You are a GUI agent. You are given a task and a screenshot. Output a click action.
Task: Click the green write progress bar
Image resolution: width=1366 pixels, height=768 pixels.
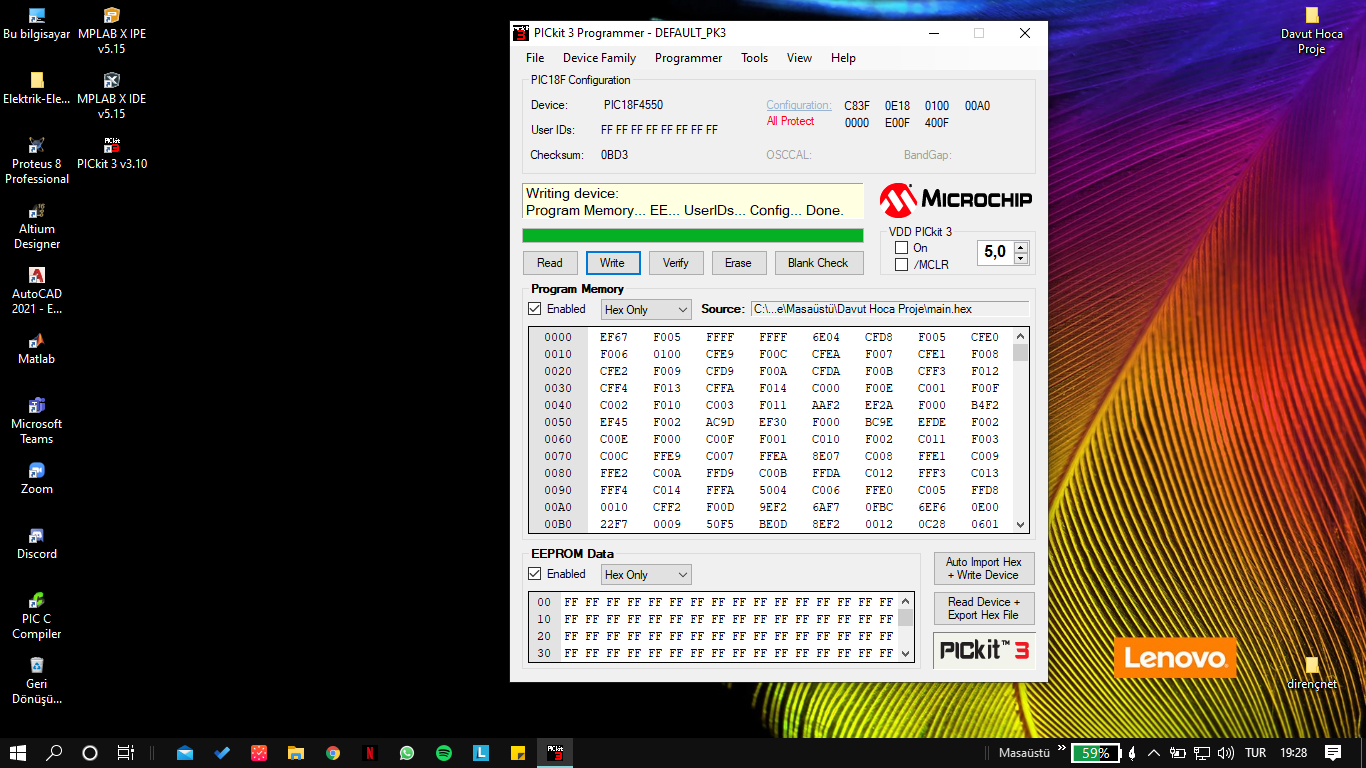pyautogui.click(x=693, y=236)
